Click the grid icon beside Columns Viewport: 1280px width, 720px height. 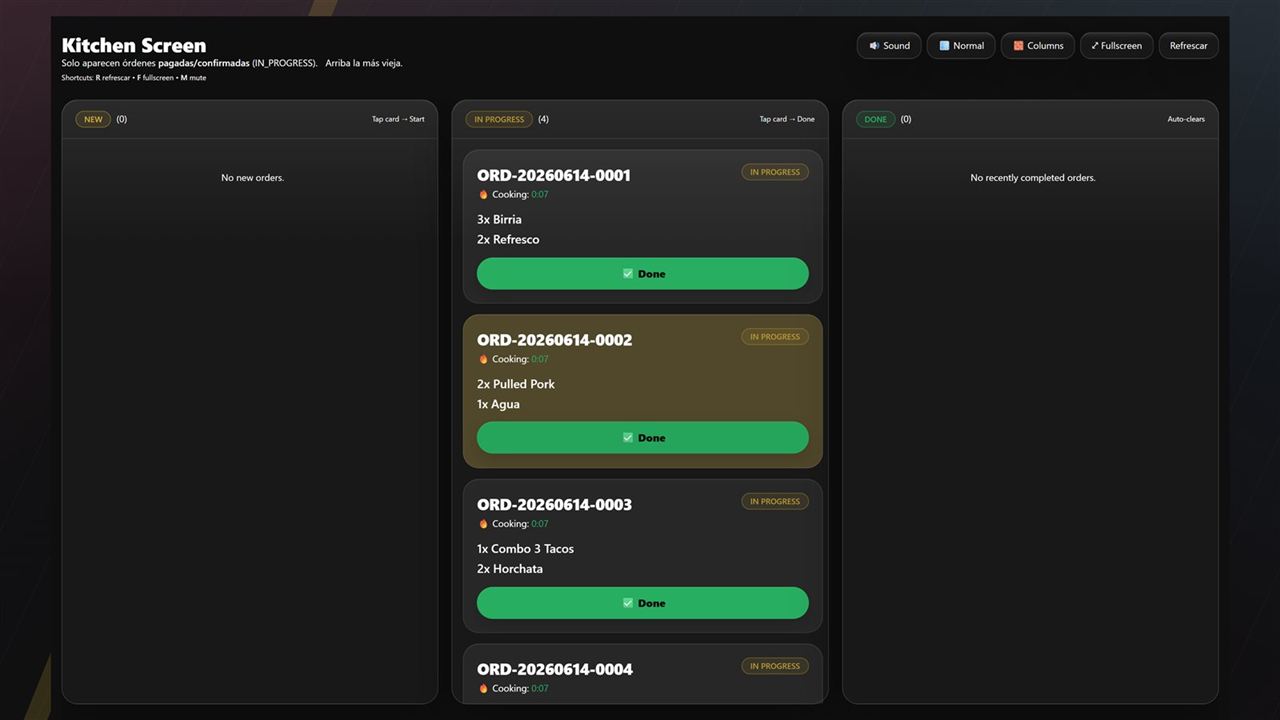click(1018, 46)
